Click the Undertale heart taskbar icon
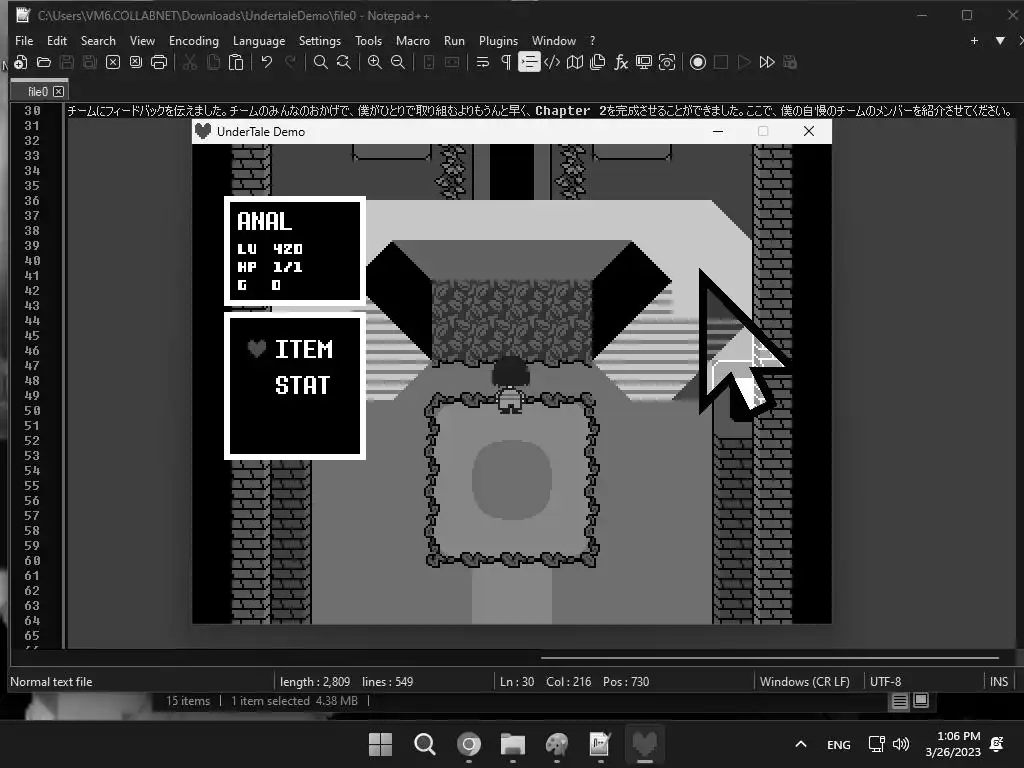 coord(645,744)
